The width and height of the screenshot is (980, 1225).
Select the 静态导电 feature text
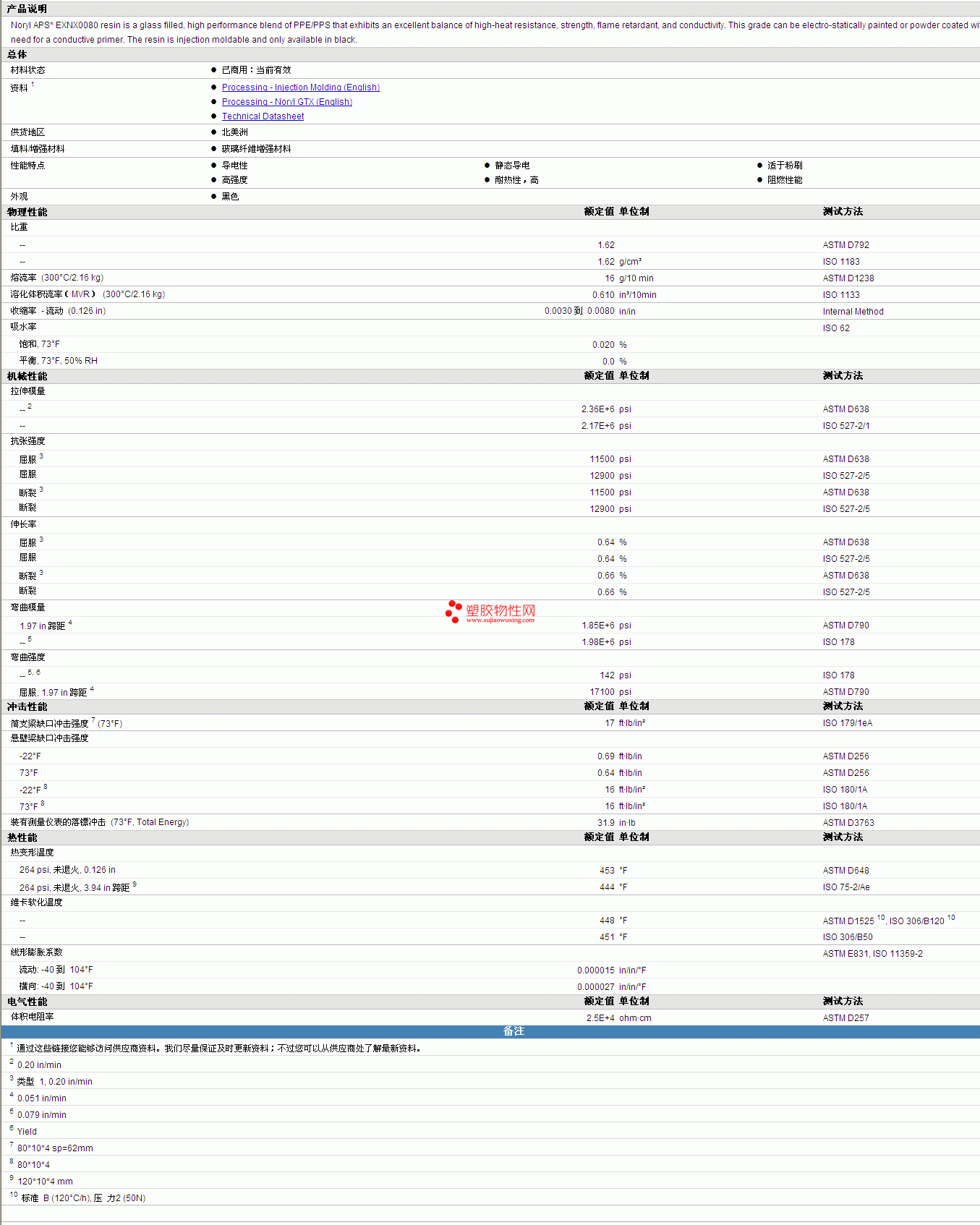[x=512, y=166]
